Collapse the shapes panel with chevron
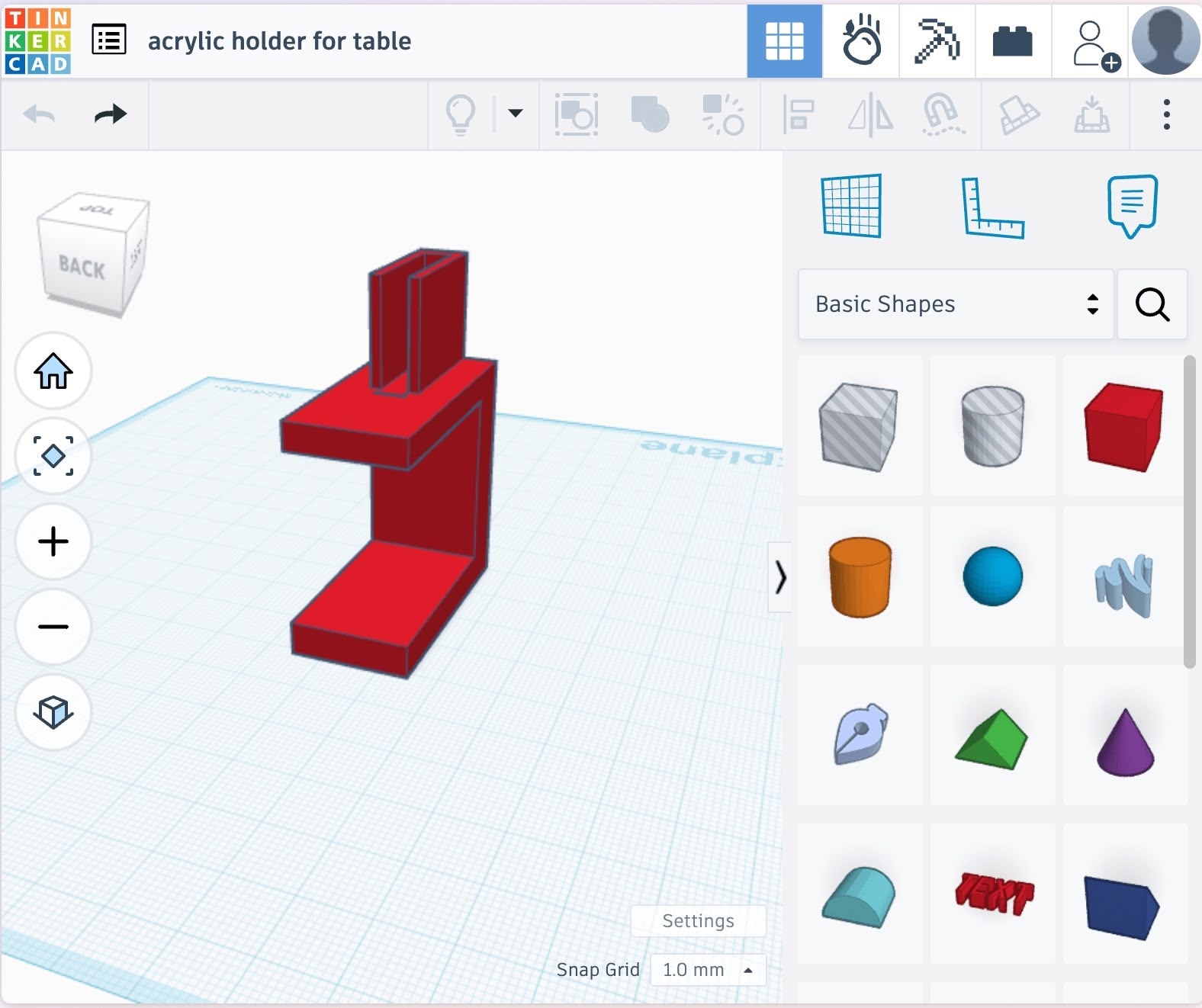The height and width of the screenshot is (1008, 1202). click(779, 577)
